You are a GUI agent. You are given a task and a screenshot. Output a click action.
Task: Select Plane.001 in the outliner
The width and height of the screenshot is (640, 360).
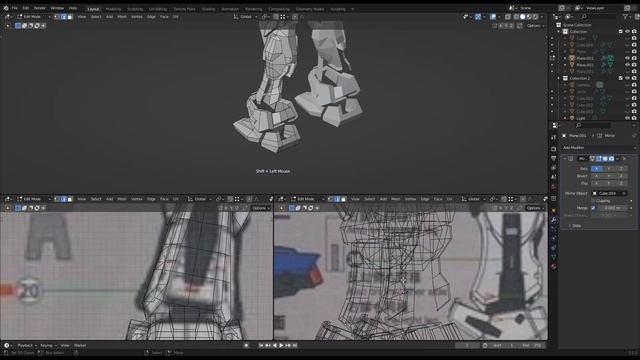tap(585, 58)
